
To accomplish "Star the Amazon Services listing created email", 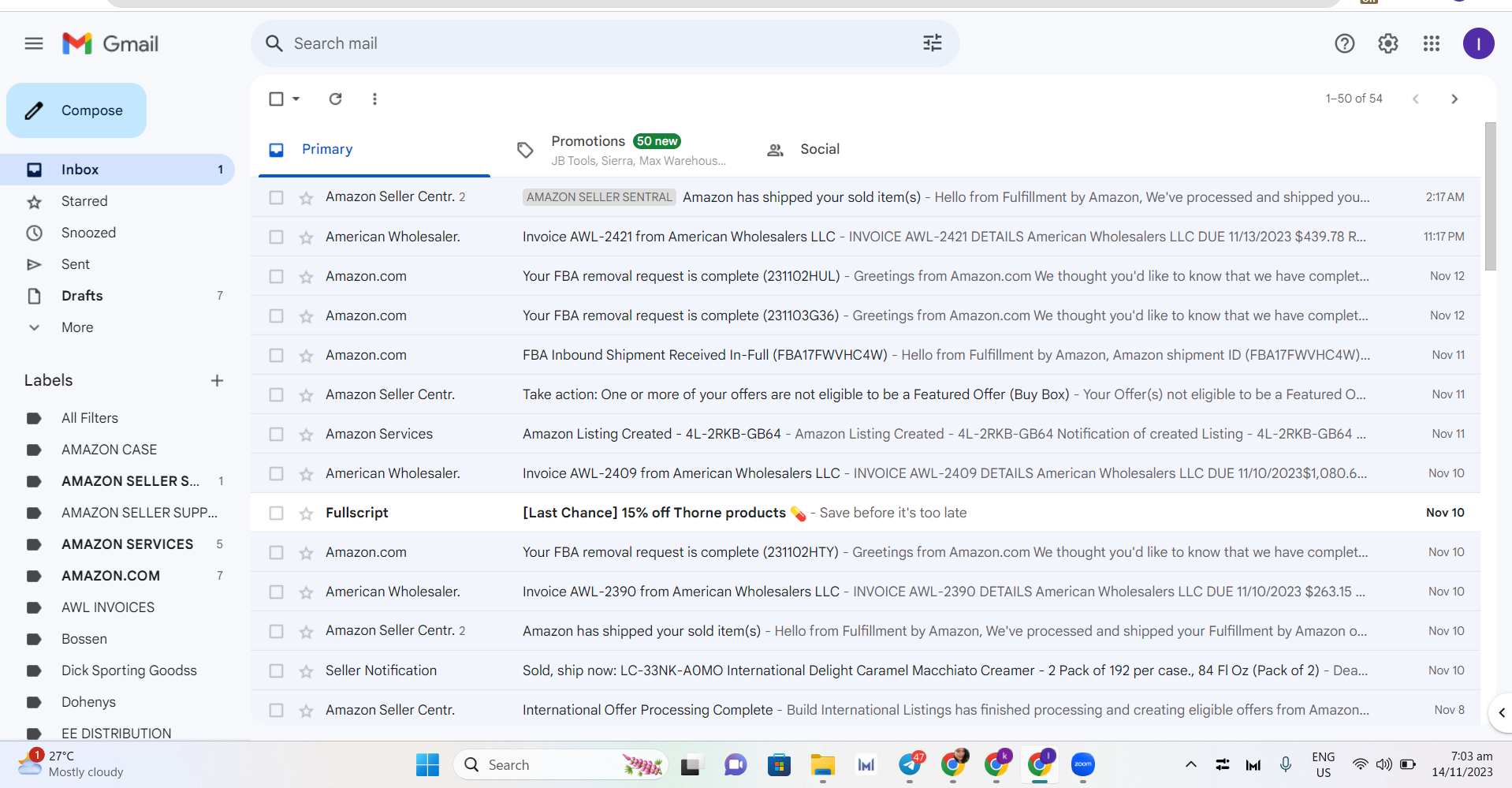I will pyautogui.click(x=306, y=434).
